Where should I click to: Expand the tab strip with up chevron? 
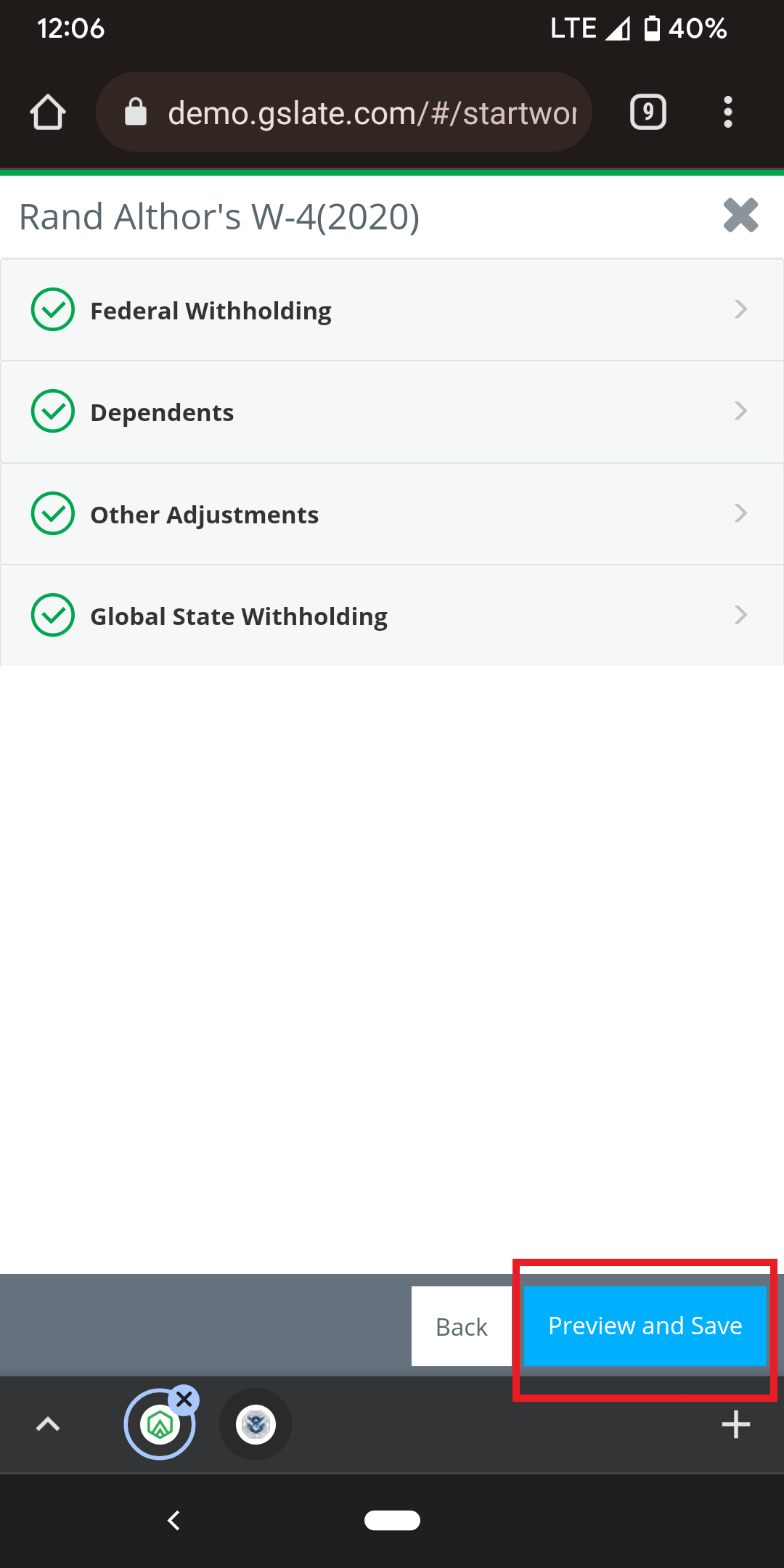48,1424
